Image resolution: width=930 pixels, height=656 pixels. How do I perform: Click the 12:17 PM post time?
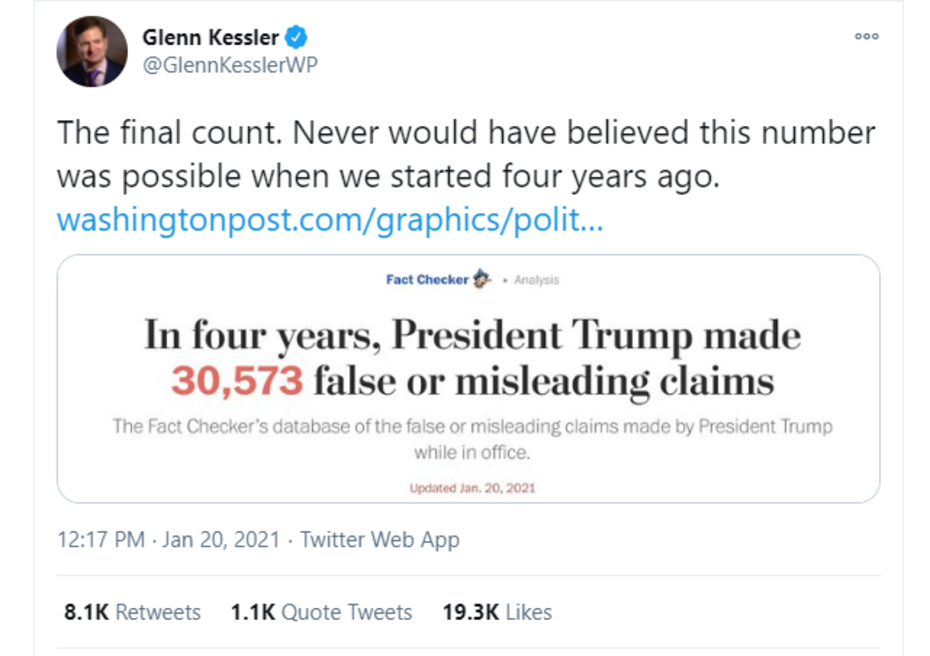[x=100, y=540]
